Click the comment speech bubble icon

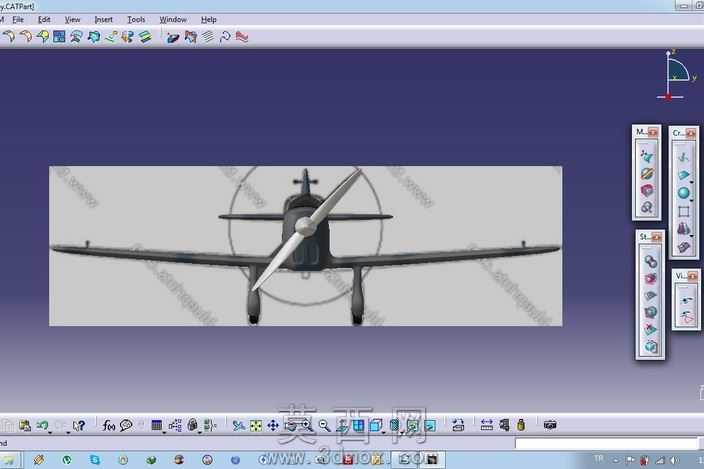click(126, 425)
